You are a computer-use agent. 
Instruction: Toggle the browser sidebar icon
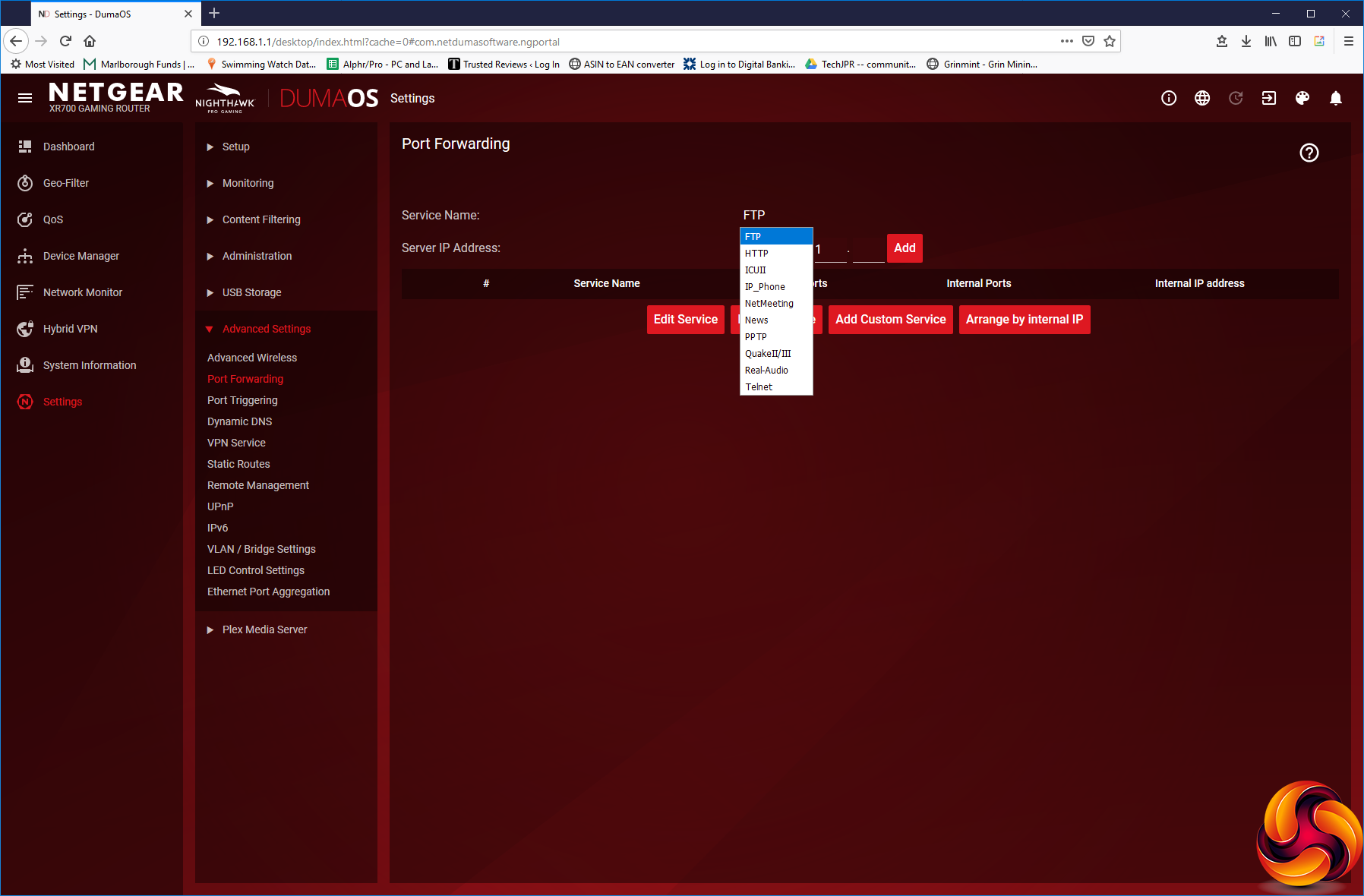click(x=1295, y=41)
